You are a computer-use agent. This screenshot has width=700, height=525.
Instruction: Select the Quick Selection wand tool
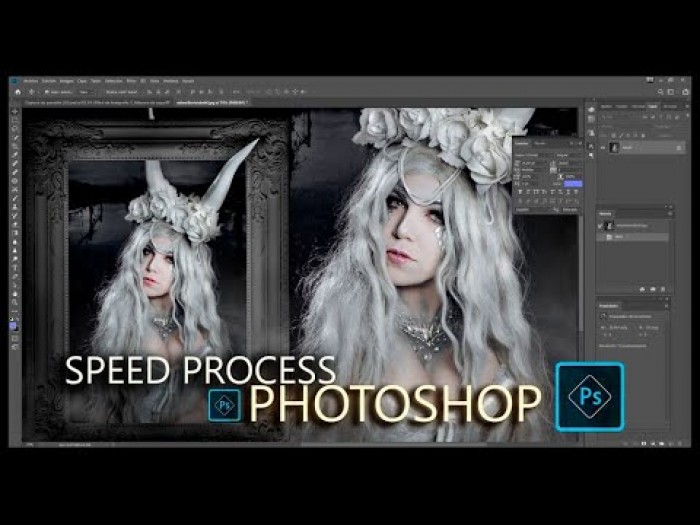click(x=15, y=138)
